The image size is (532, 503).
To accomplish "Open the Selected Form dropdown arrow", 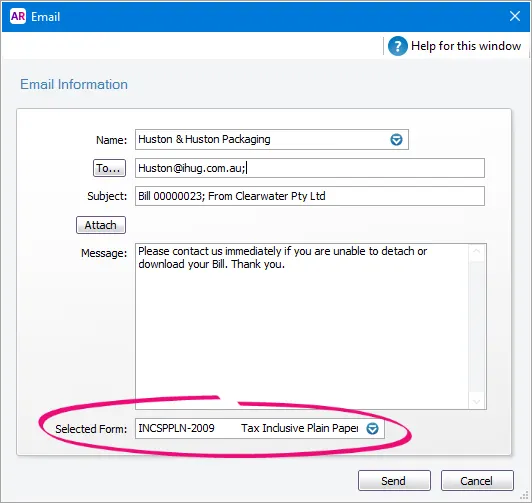I will (x=372, y=428).
